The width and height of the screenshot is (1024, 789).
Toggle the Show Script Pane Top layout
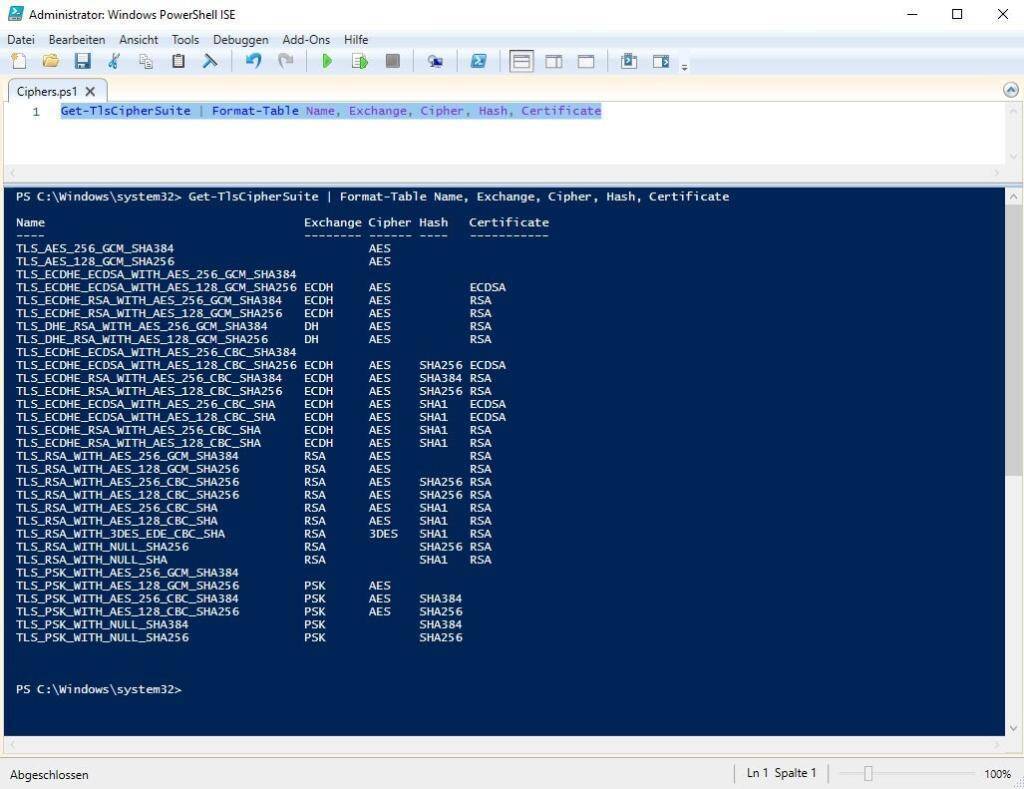point(521,61)
